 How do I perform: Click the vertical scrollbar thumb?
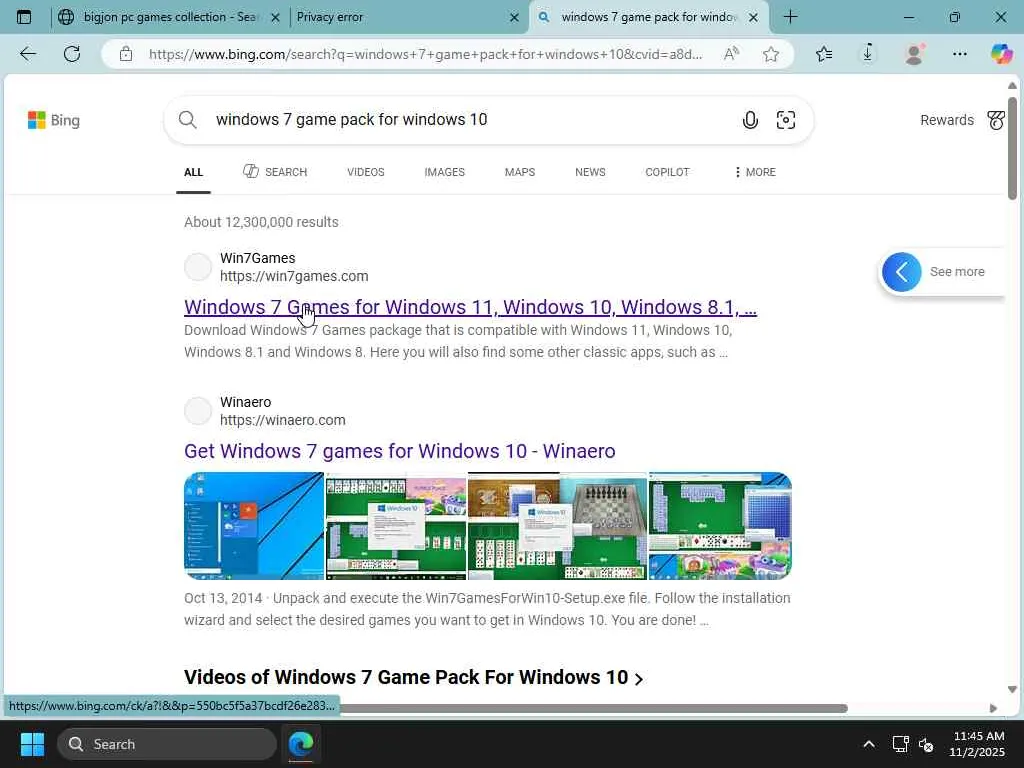click(x=1012, y=148)
